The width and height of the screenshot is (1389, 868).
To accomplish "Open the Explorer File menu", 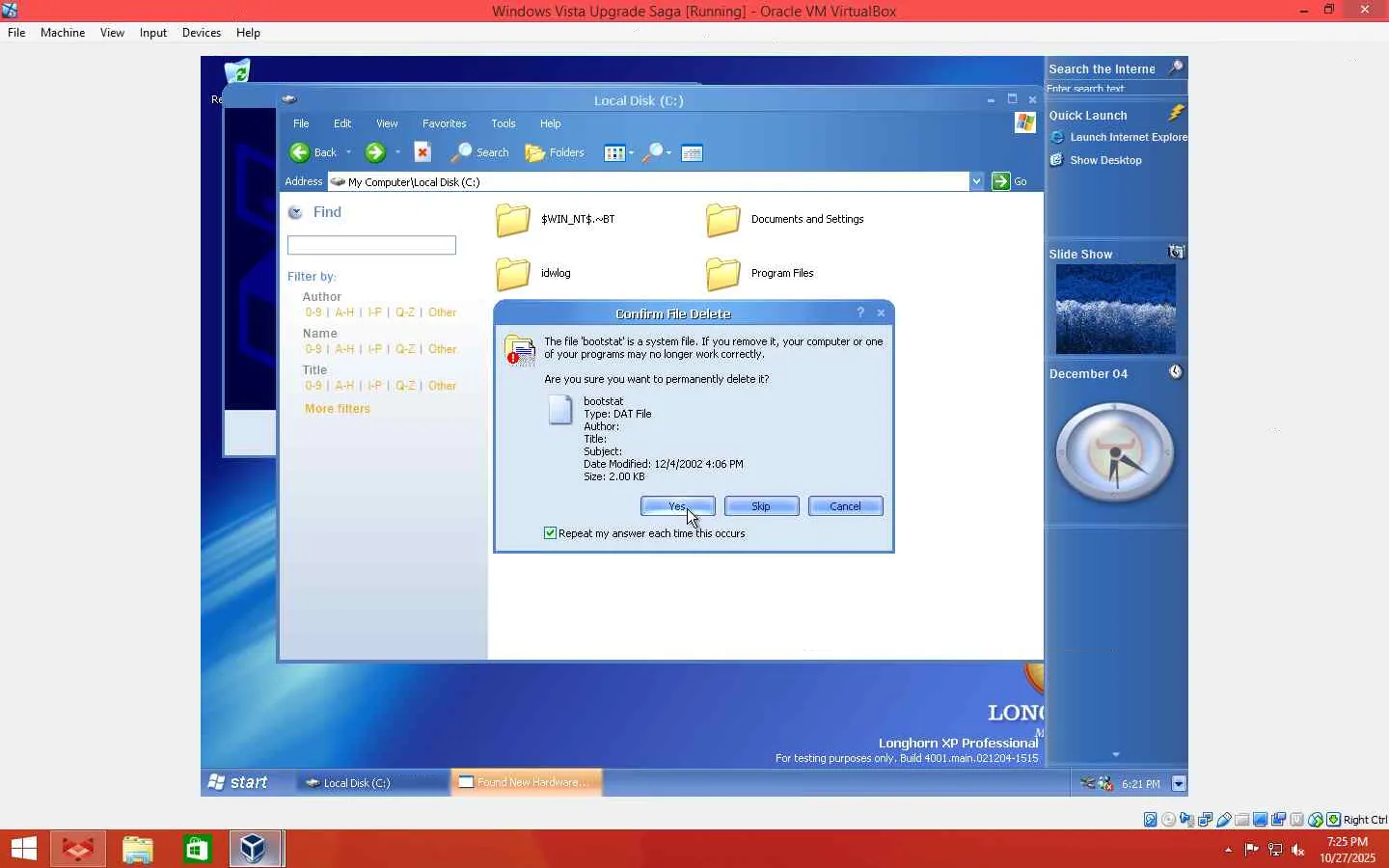I will coord(301,123).
